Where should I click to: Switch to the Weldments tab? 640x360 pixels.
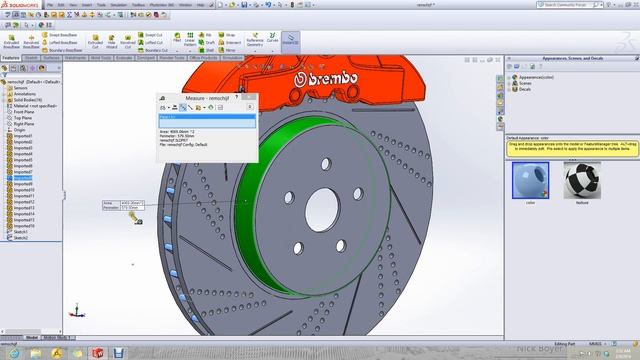coord(76,58)
